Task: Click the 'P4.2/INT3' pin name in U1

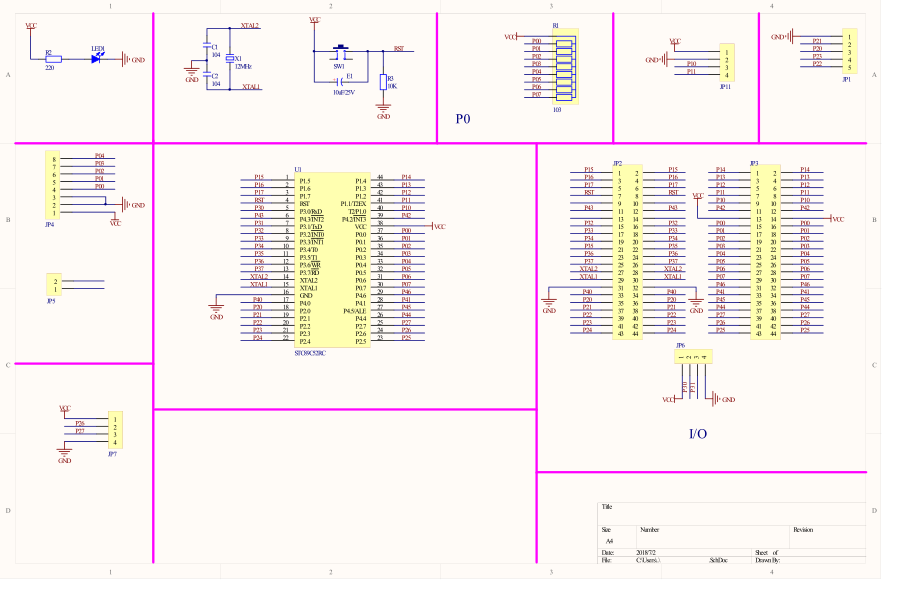Action: (354, 219)
